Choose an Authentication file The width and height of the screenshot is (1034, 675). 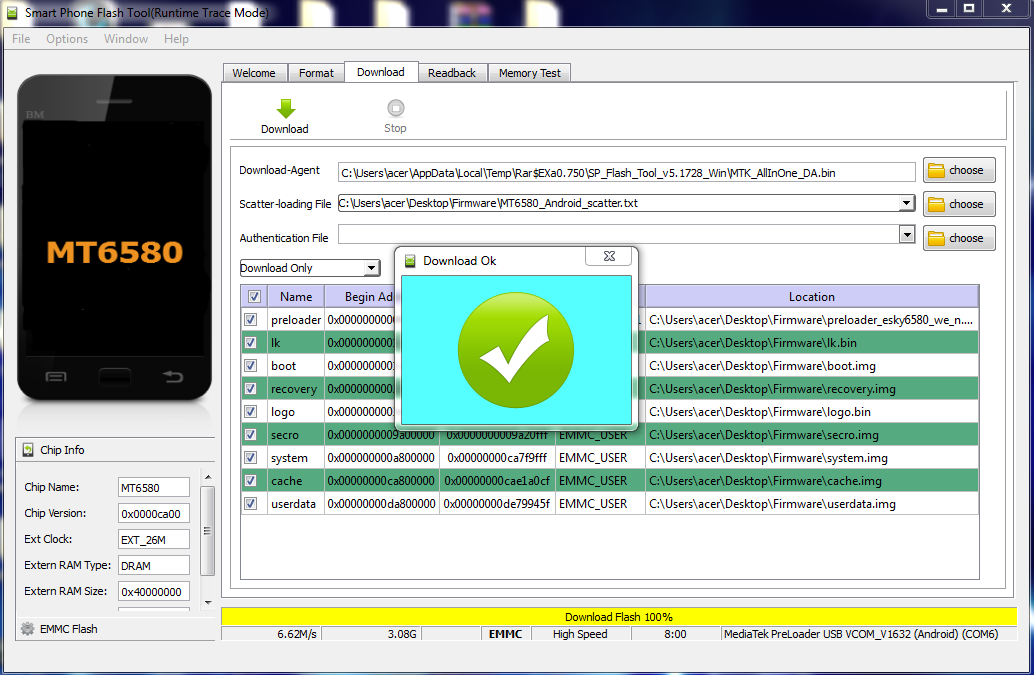tap(959, 238)
